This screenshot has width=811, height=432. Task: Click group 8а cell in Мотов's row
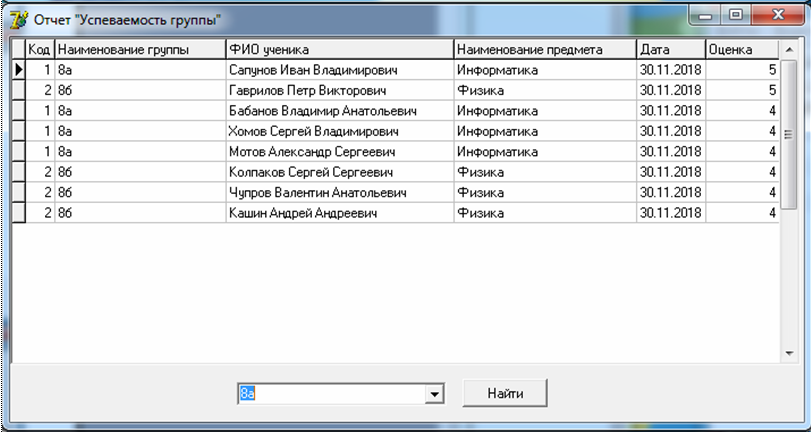point(140,152)
